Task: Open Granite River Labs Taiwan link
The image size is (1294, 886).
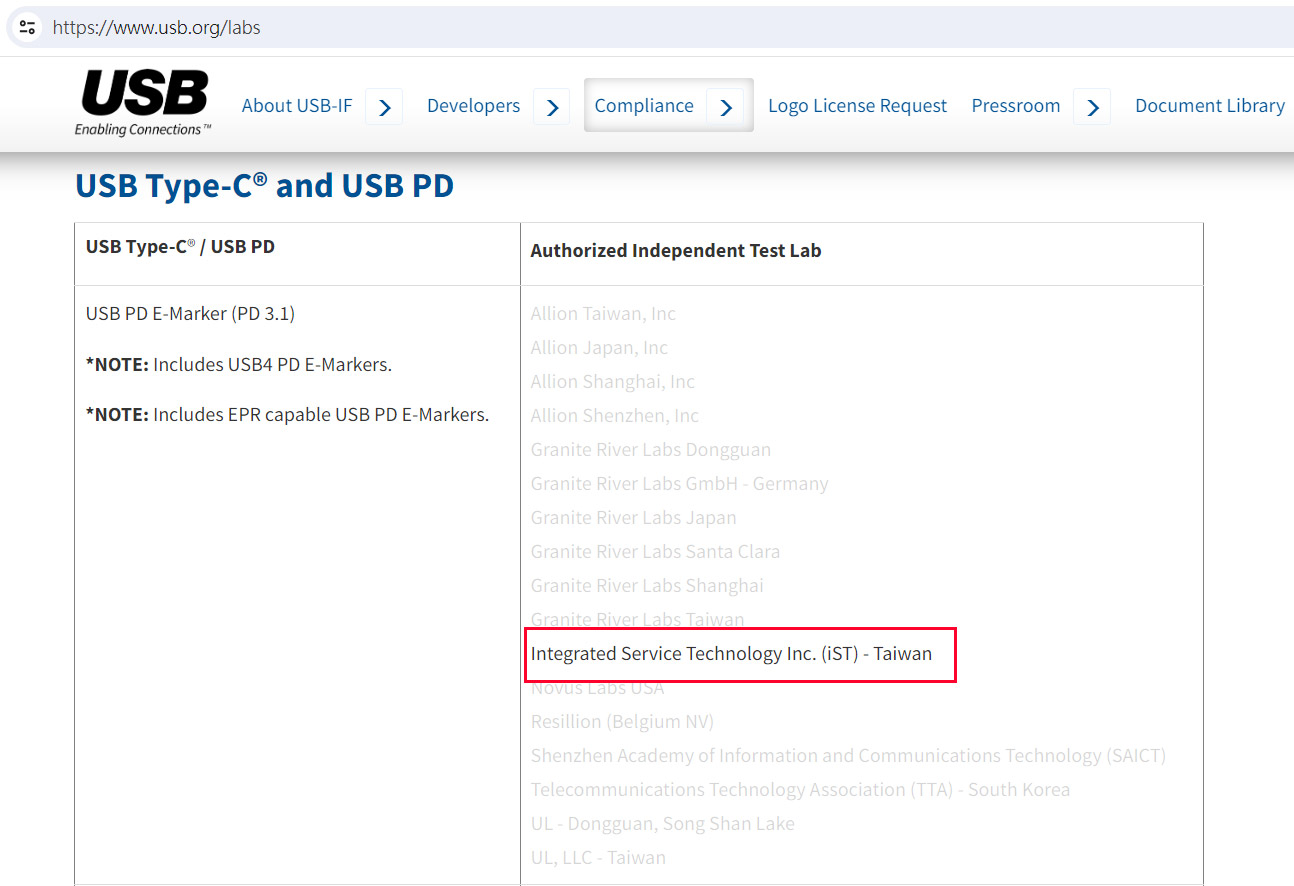Action: click(637, 620)
